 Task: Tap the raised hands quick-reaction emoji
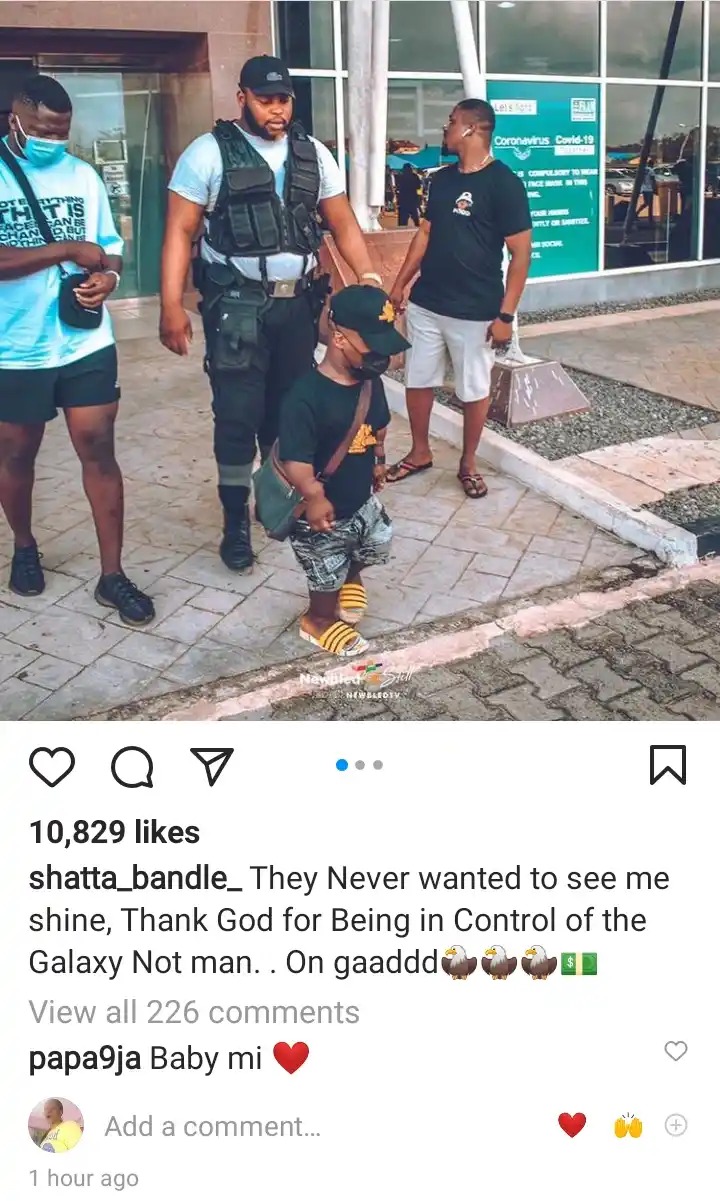627,1125
